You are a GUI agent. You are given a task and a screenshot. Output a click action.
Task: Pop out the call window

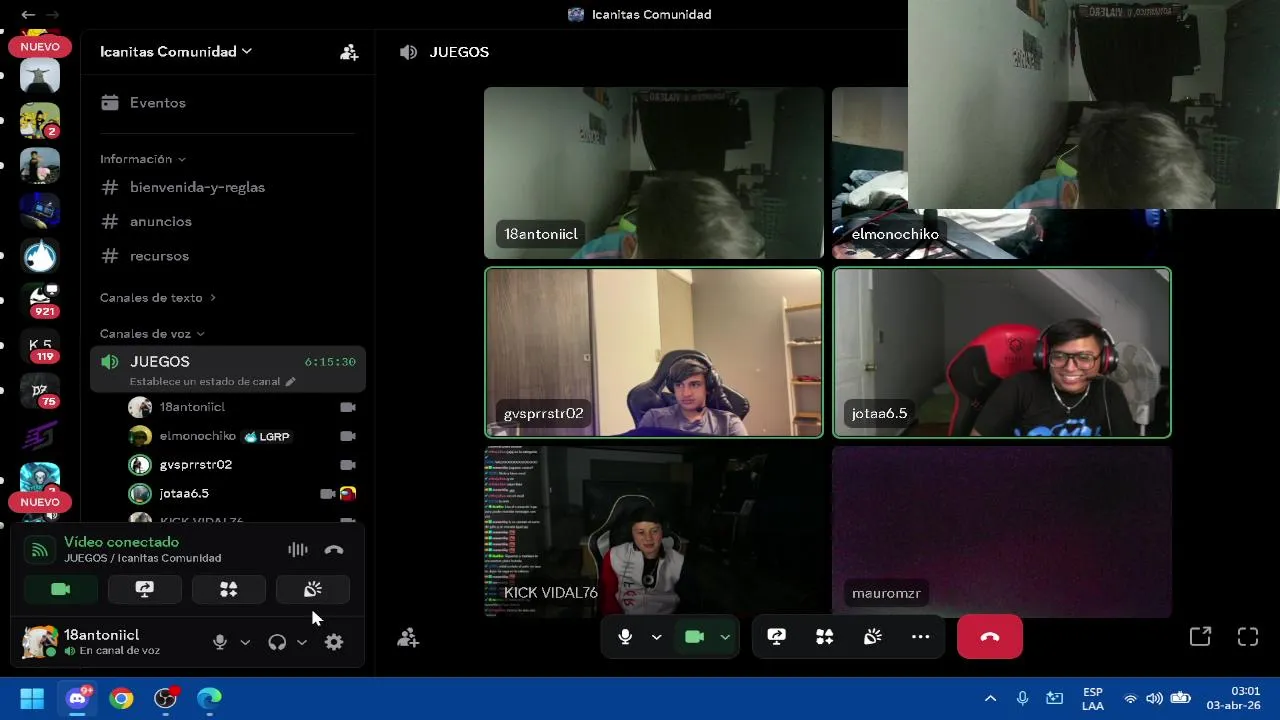pyautogui.click(x=1200, y=637)
